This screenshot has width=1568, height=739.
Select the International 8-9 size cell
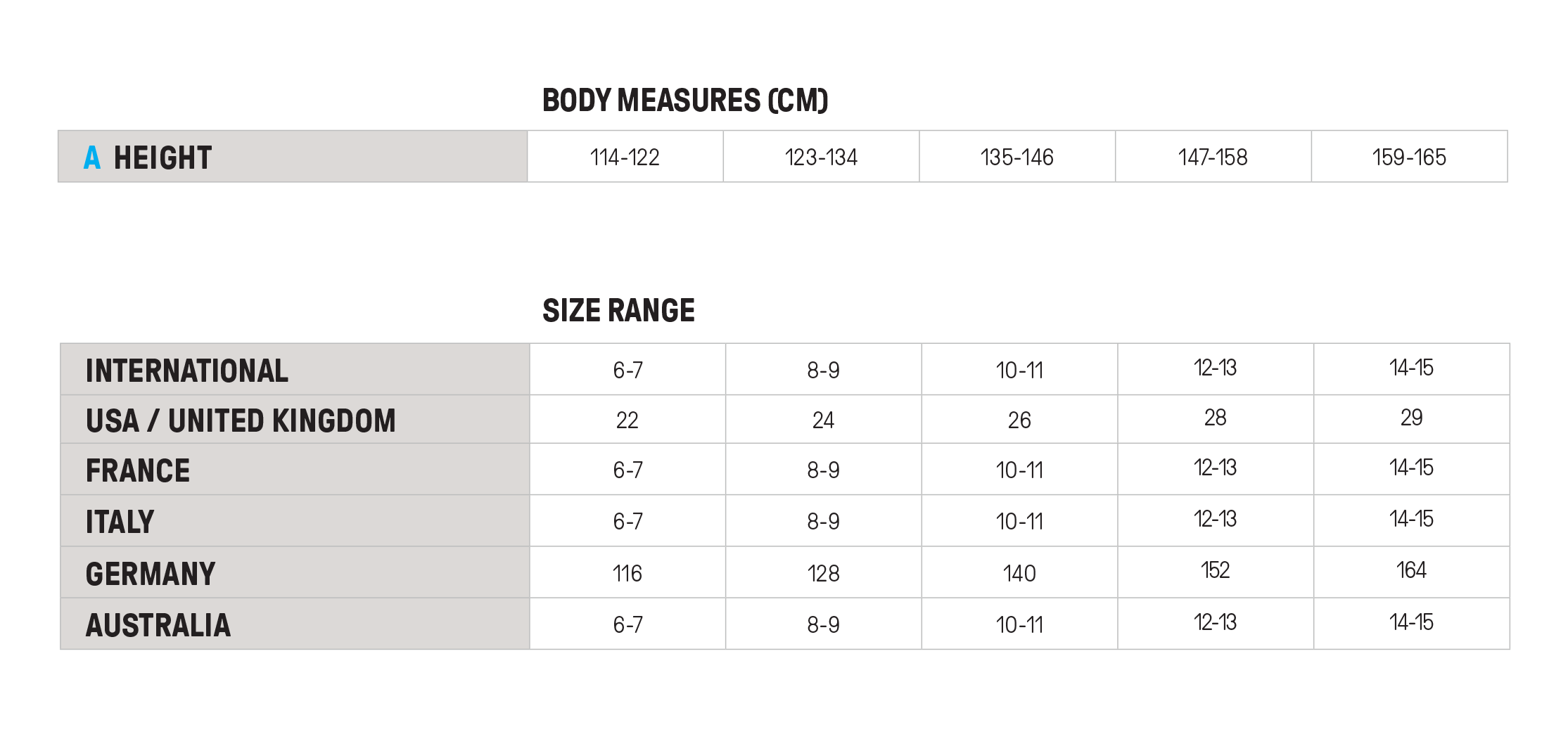pos(823,371)
